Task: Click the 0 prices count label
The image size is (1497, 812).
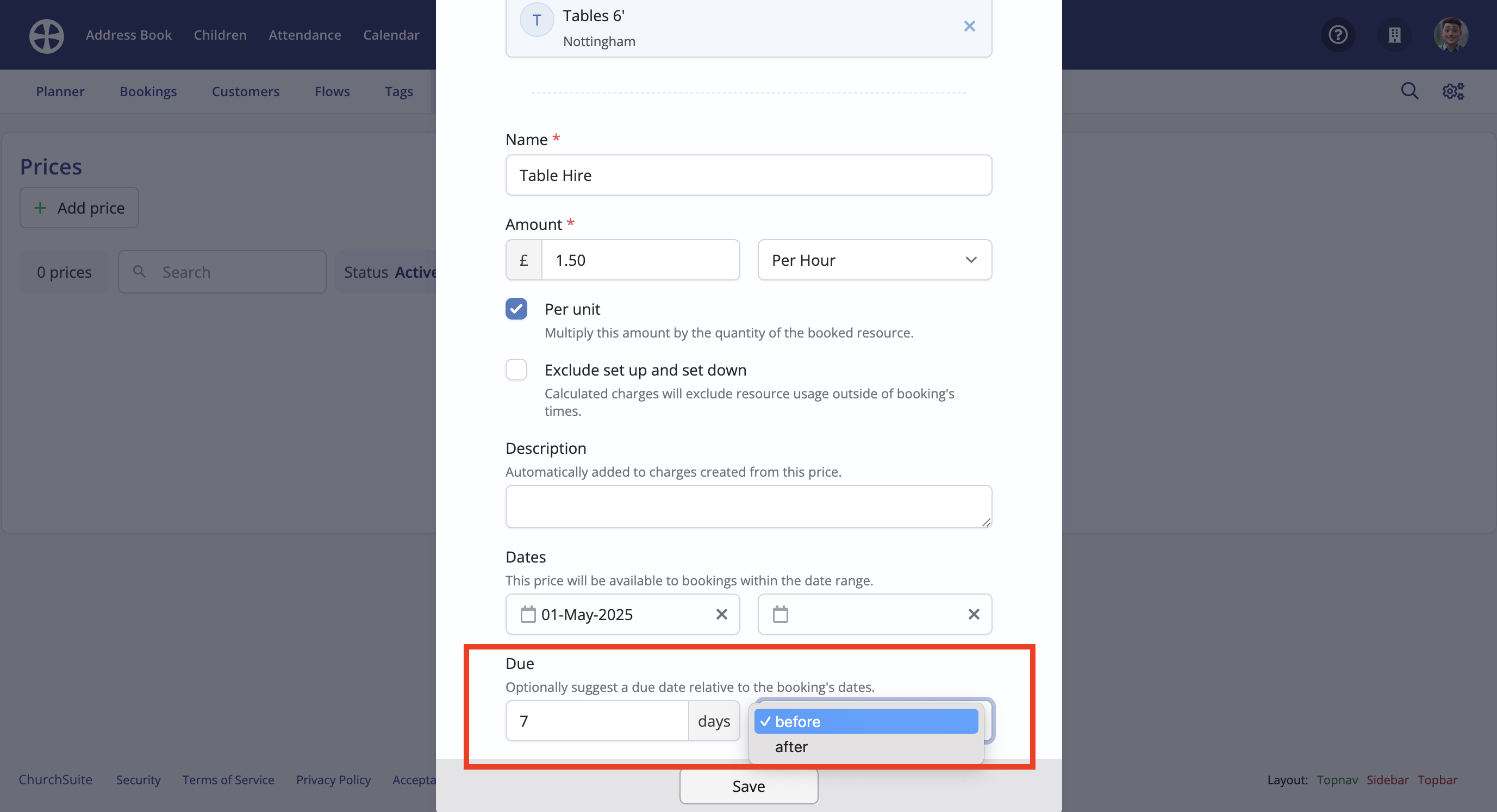Action: (64, 272)
